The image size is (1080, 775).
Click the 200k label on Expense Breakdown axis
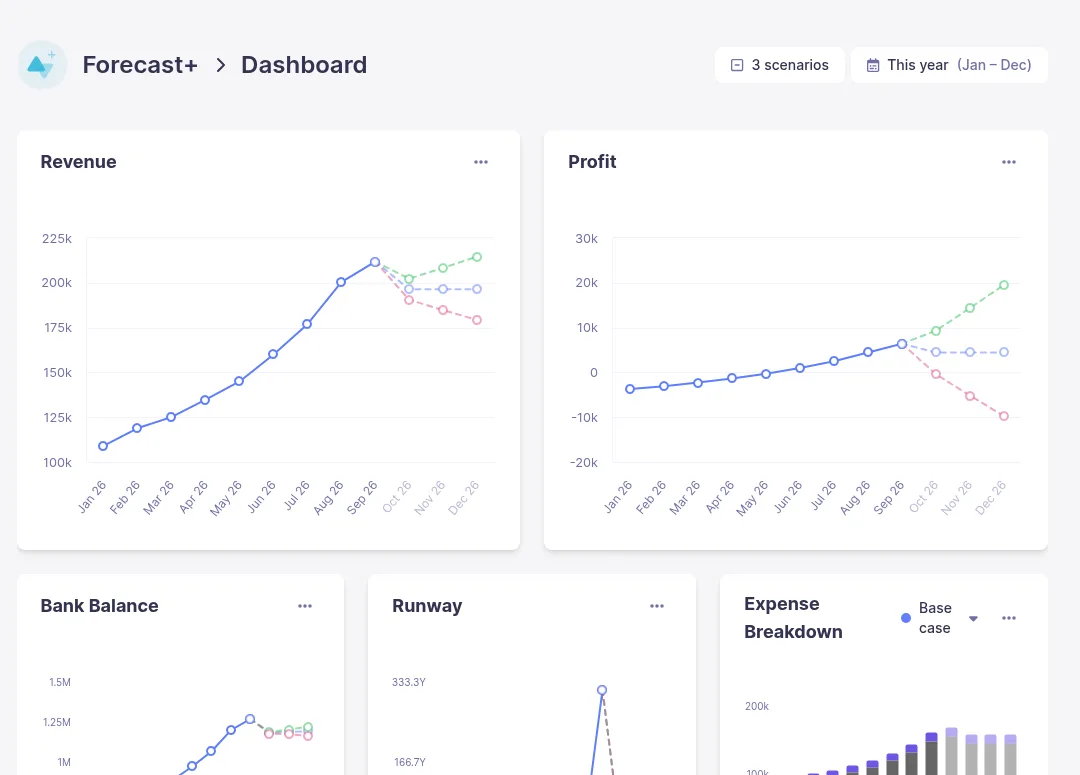pyautogui.click(x=757, y=706)
